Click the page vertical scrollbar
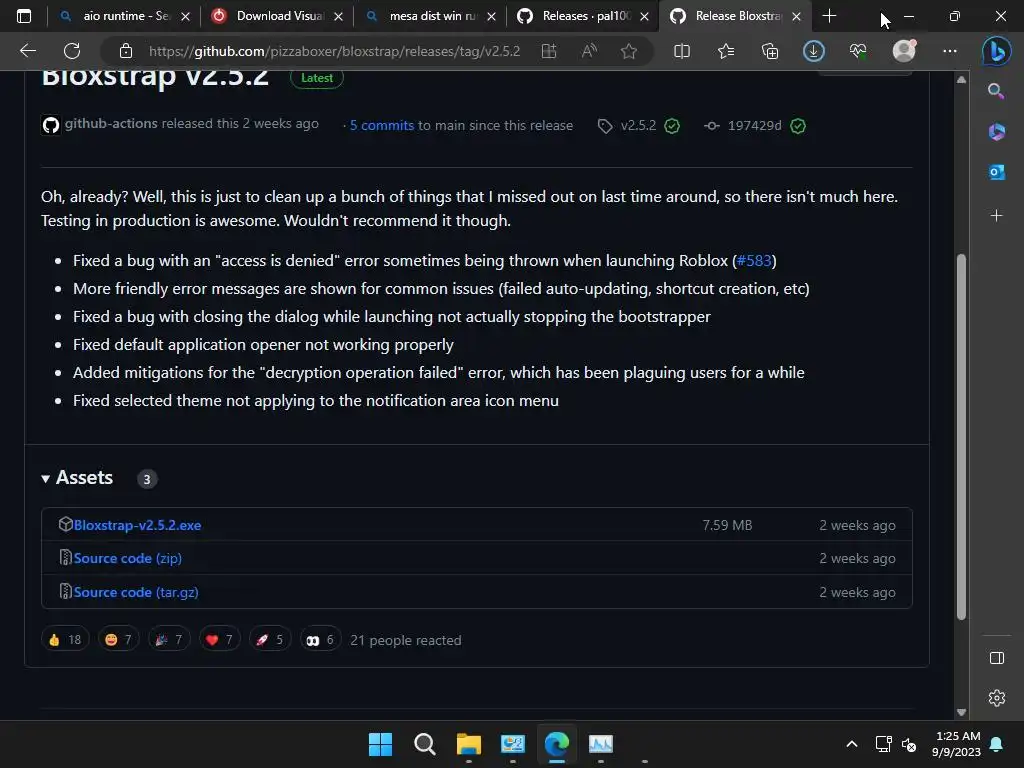Screen dimensions: 1024x768 961,436
